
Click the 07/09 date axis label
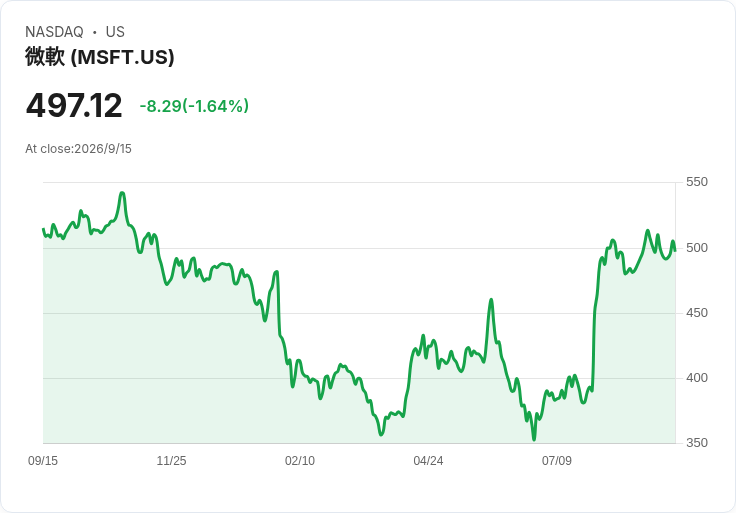click(x=557, y=461)
